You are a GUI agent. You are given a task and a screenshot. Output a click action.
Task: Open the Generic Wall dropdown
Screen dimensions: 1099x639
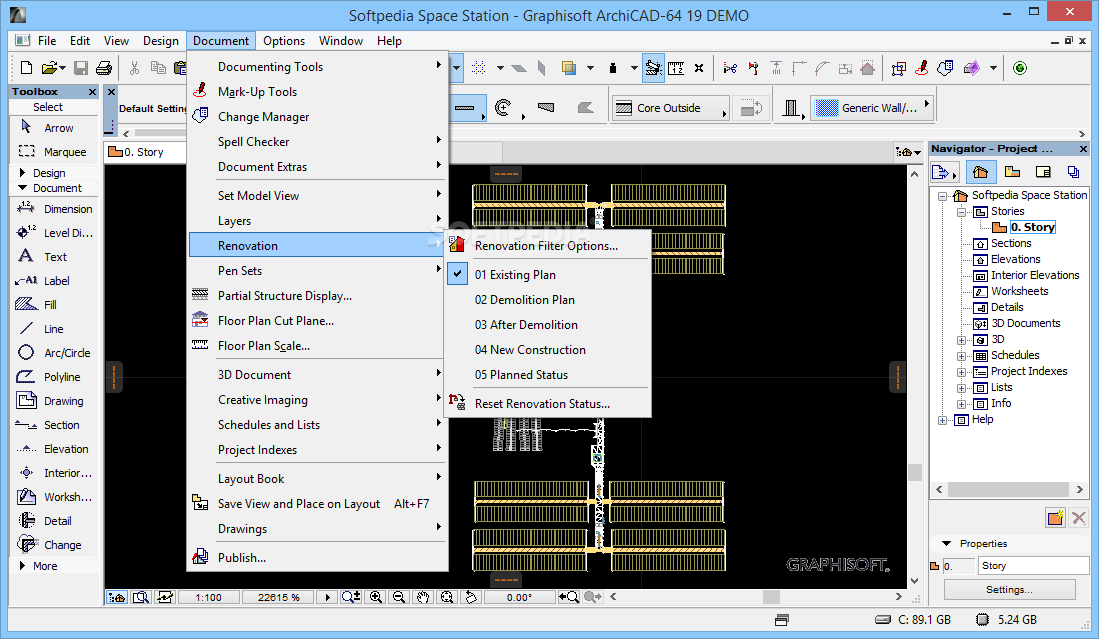click(x=873, y=108)
